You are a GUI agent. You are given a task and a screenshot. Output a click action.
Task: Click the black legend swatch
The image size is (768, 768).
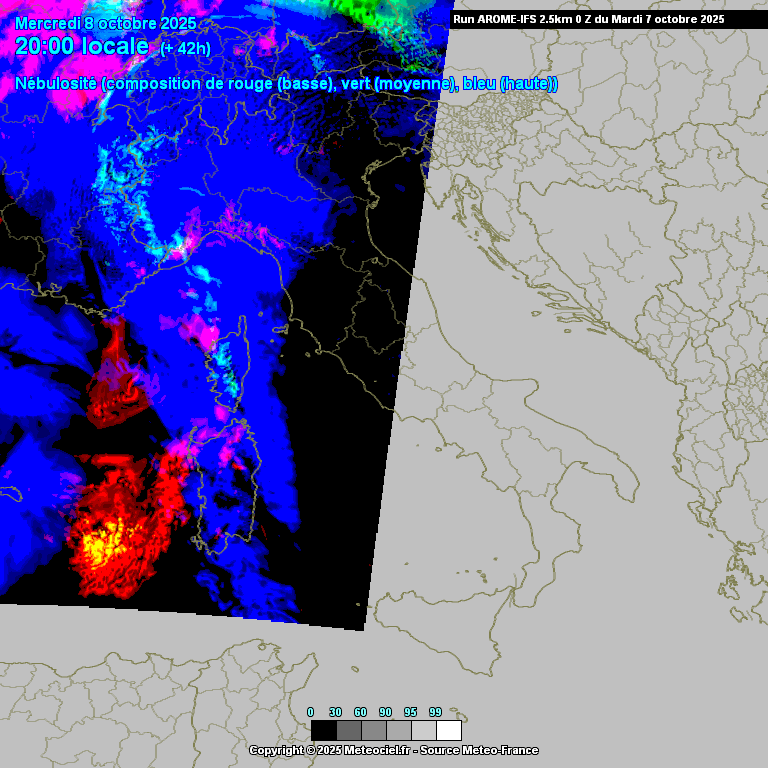click(x=323, y=730)
